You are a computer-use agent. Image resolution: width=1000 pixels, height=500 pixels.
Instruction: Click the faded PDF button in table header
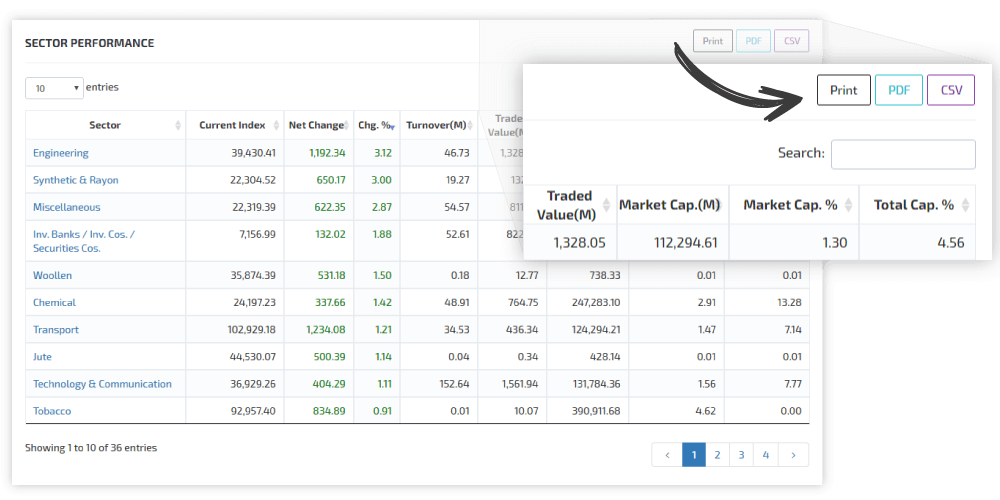pyautogui.click(x=753, y=41)
